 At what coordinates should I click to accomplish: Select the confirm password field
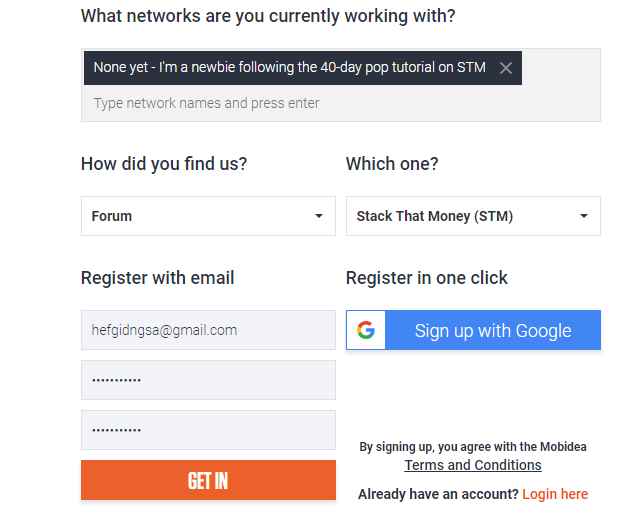208,429
